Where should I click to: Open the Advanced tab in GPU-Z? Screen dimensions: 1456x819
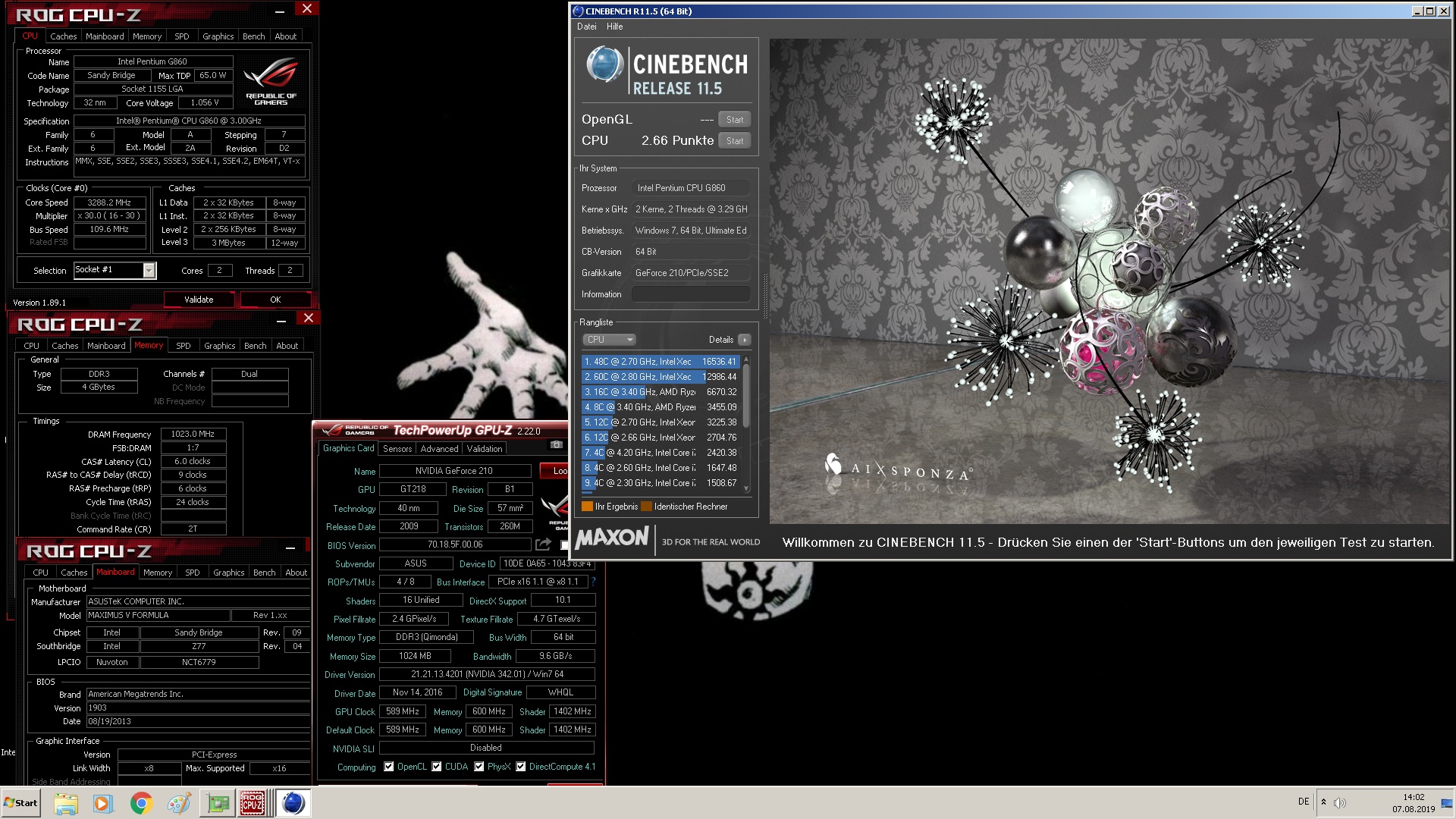439,449
